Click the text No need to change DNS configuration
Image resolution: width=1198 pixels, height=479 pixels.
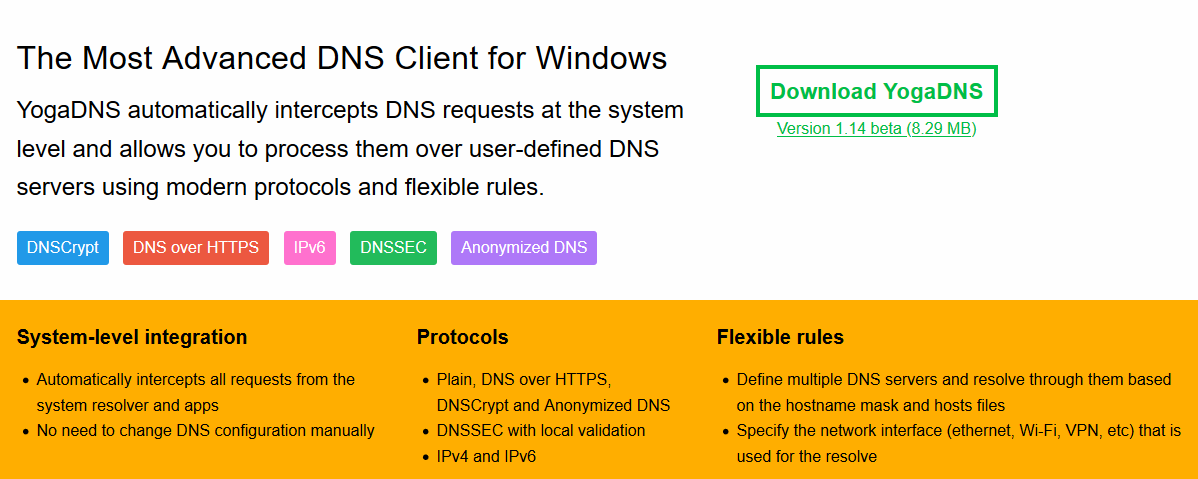click(x=206, y=430)
